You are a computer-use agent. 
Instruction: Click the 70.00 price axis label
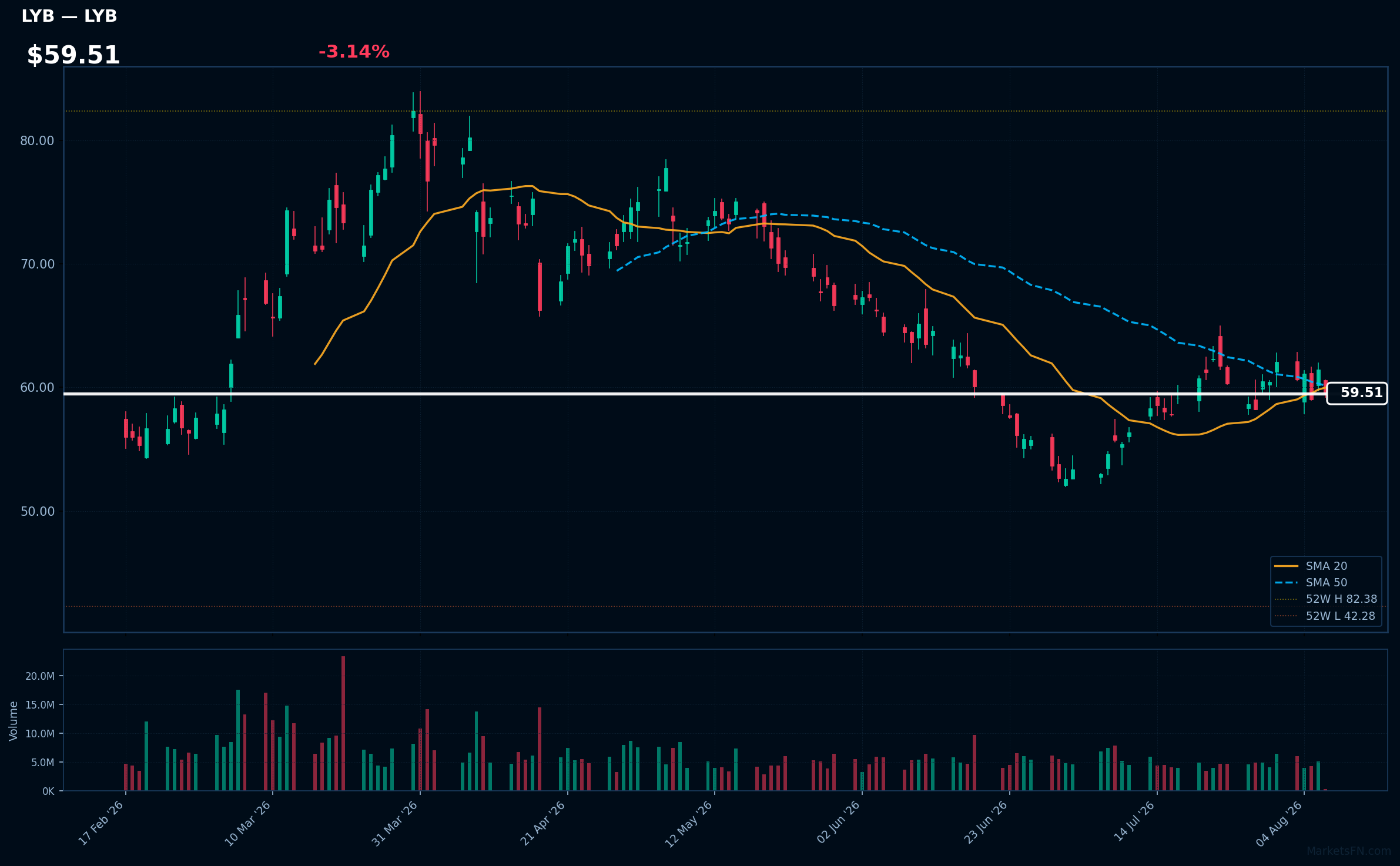pyautogui.click(x=37, y=264)
